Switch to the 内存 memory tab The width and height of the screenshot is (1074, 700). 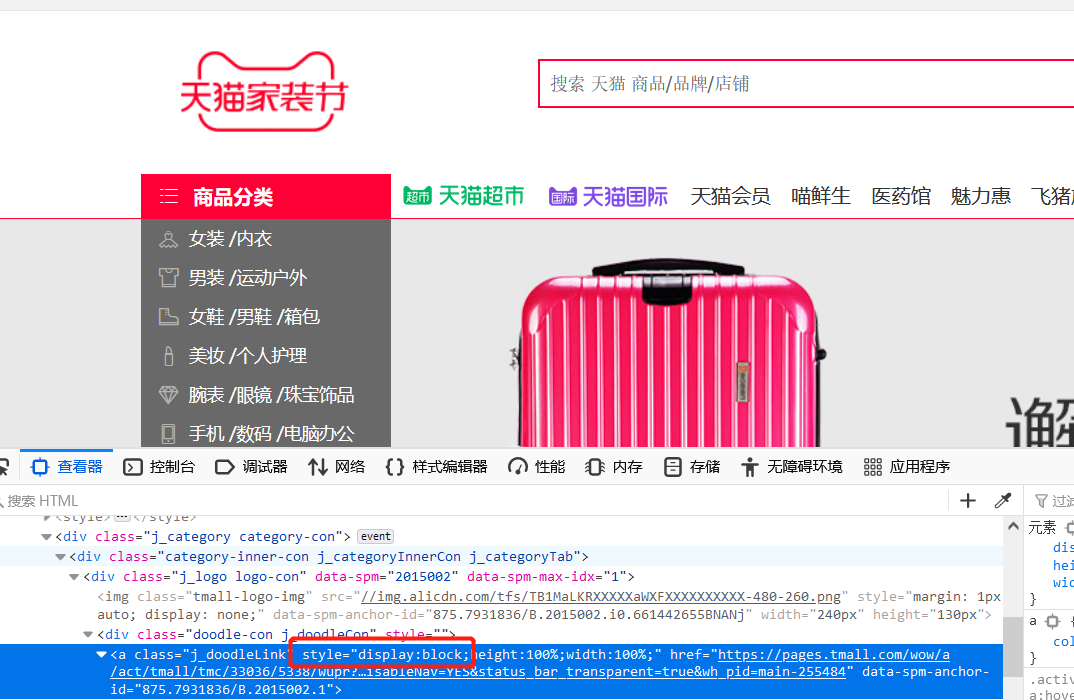click(614, 467)
